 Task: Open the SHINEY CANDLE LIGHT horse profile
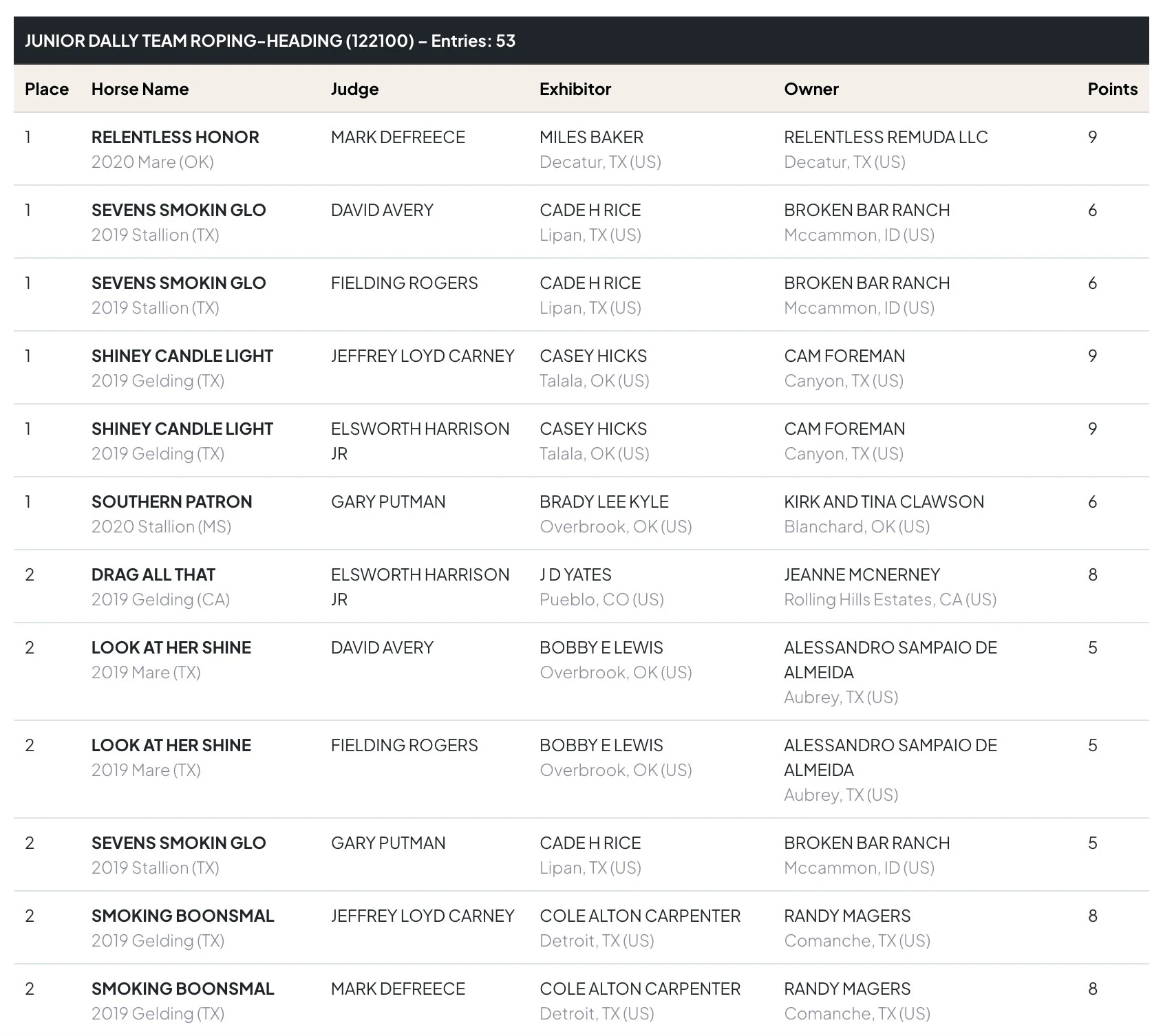182,356
